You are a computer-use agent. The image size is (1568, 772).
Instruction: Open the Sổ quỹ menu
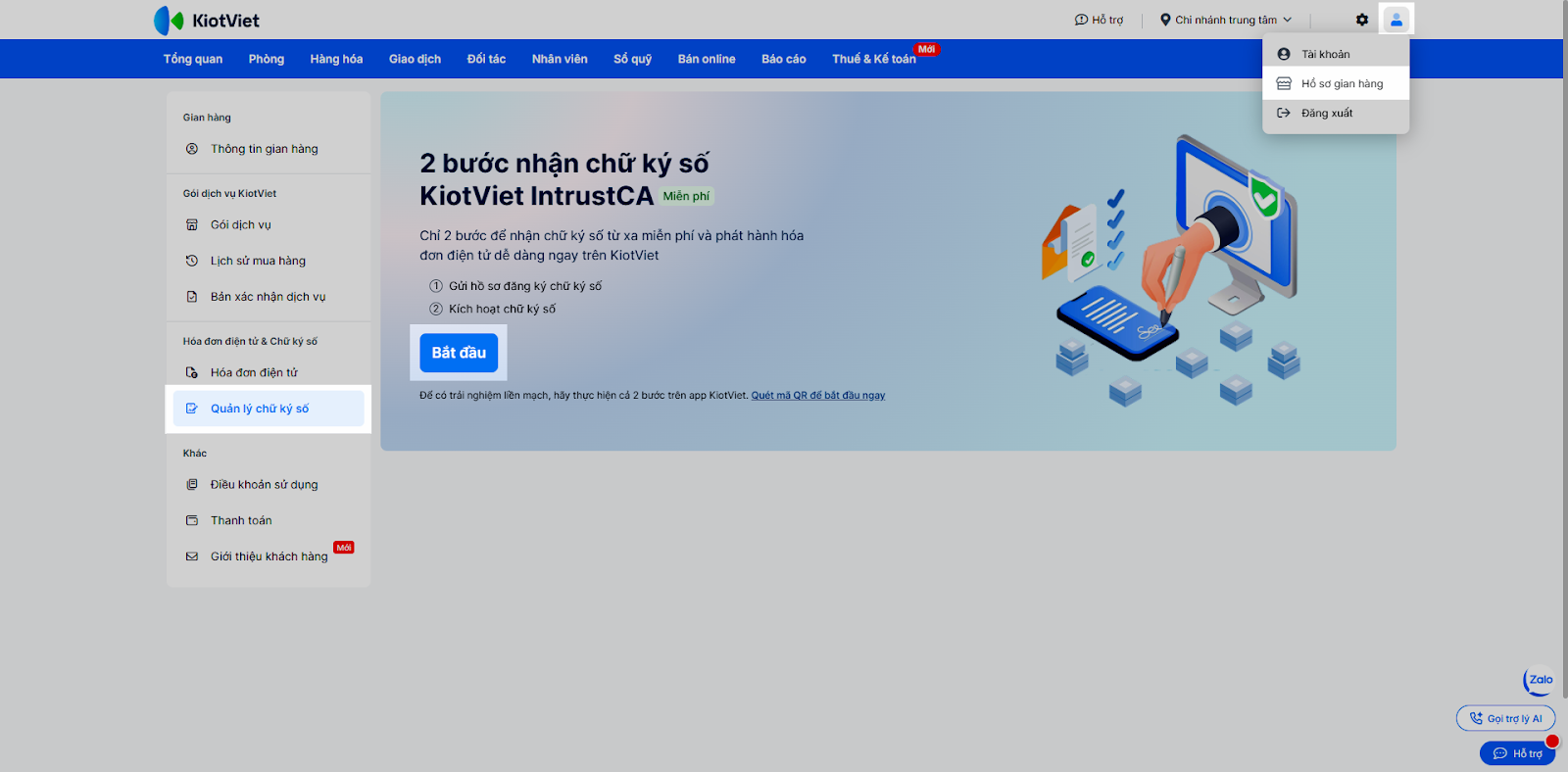[x=633, y=59]
